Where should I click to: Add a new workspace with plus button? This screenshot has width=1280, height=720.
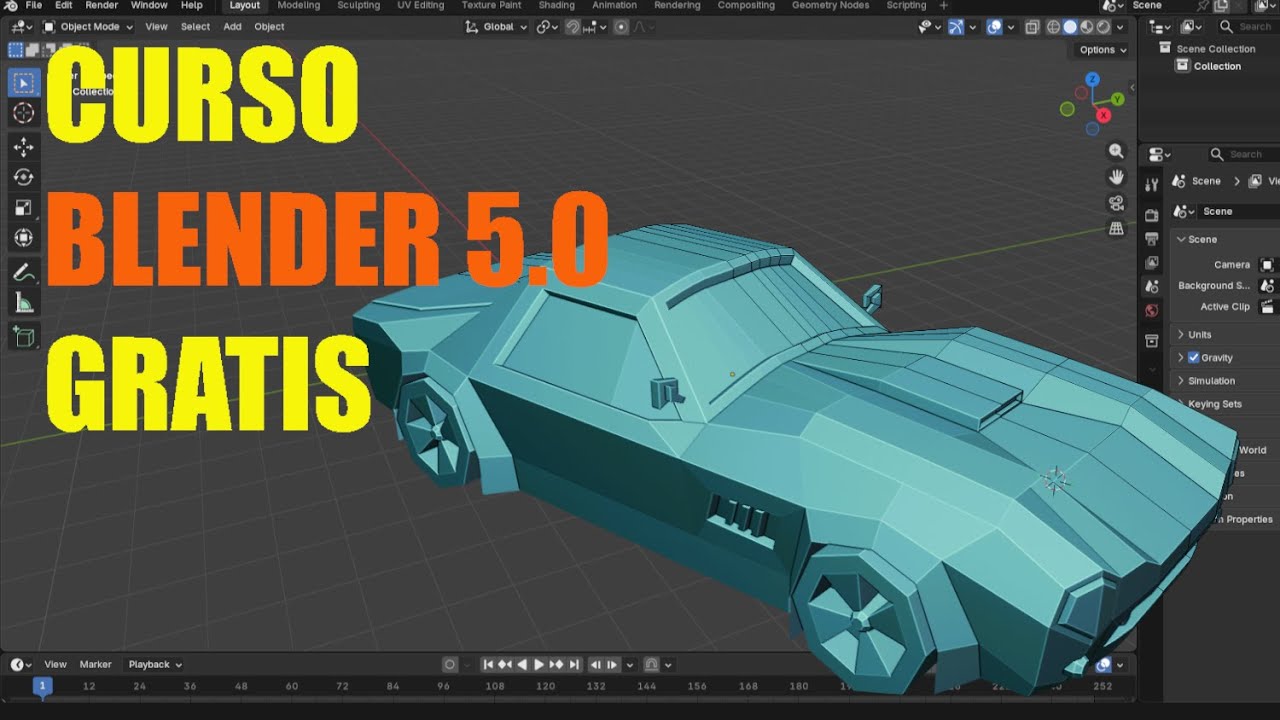[x=943, y=5]
